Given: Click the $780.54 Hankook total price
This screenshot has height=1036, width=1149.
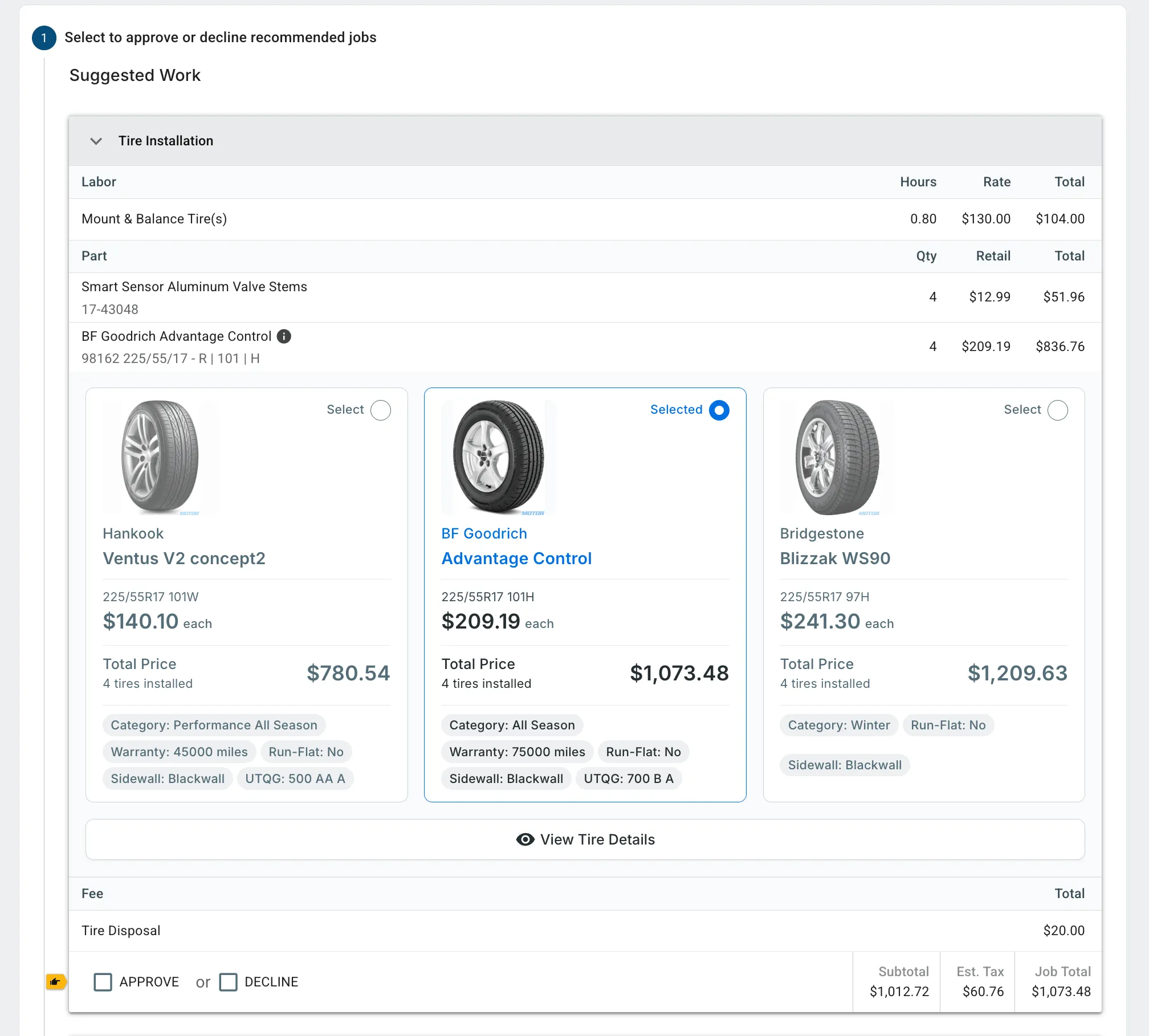Looking at the screenshot, I should tap(348, 673).
